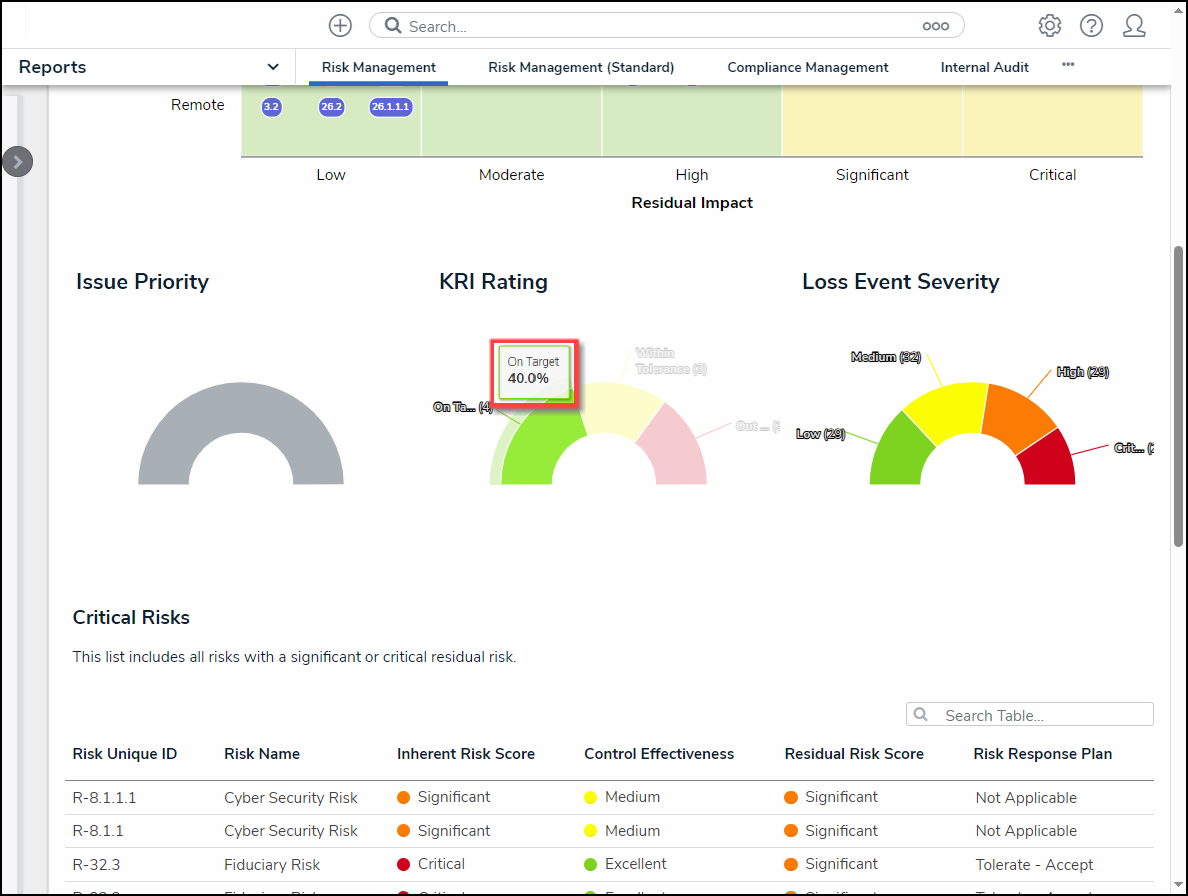Open the Reports dropdown menu
The image size is (1188, 896).
pos(272,67)
